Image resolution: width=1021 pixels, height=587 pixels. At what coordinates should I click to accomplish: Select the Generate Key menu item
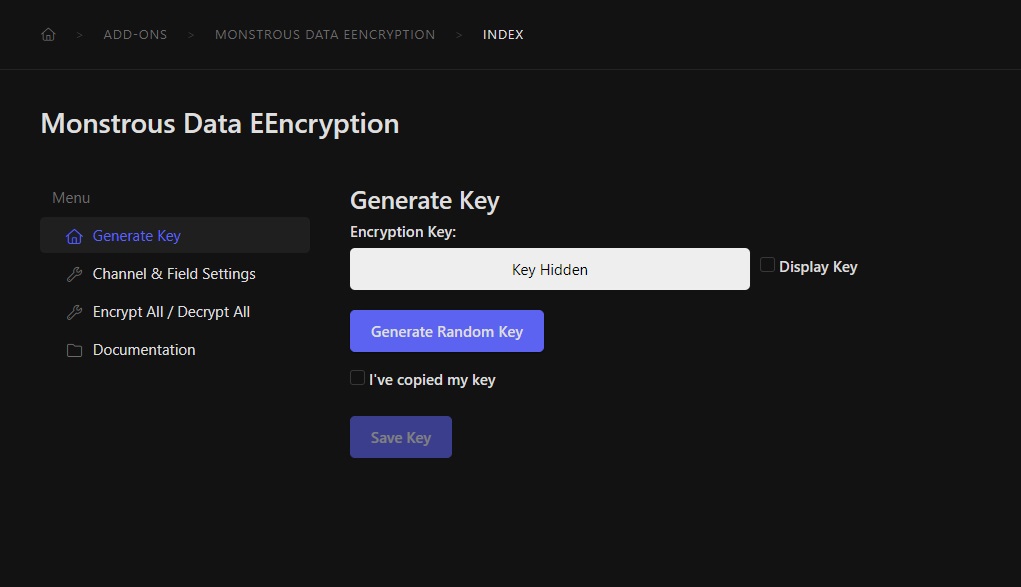click(x=135, y=235)
